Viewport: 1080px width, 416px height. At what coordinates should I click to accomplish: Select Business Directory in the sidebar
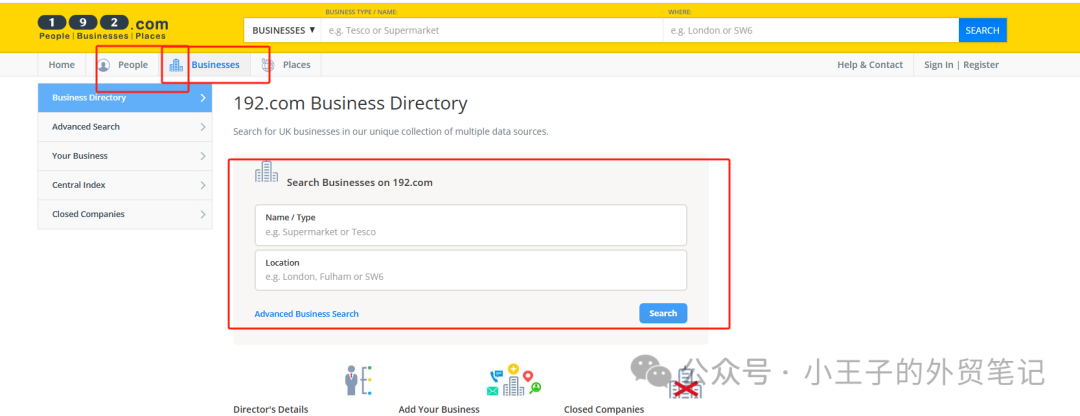125,98
